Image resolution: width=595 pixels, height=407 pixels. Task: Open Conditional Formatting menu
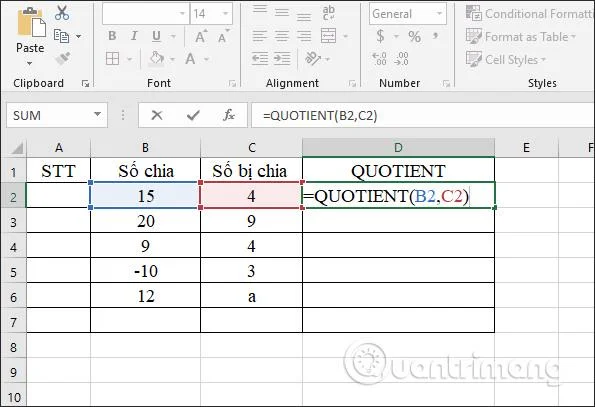(530, 14)
